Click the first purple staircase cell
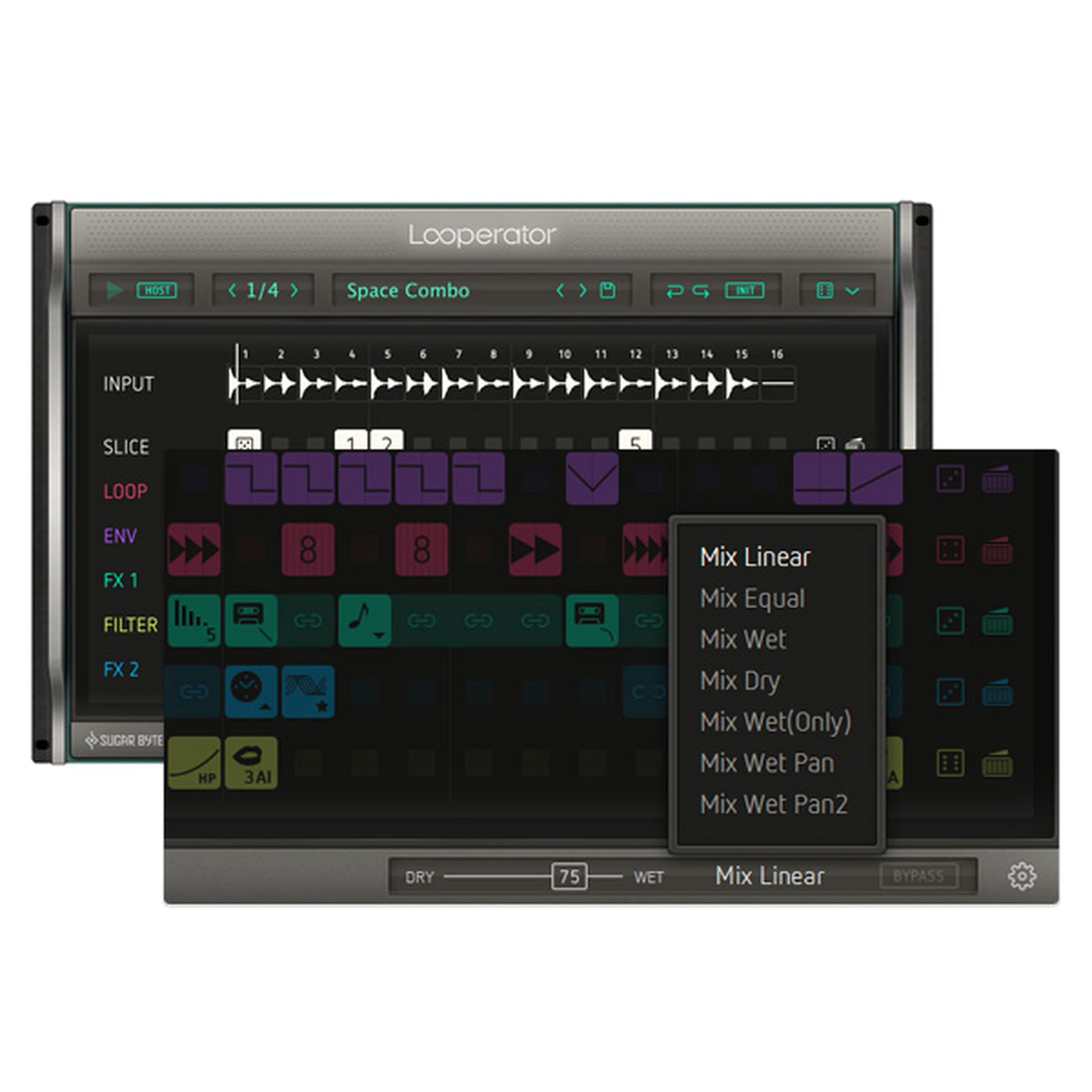Viewport: 1092px width, 1092px height. coord(251,478)
